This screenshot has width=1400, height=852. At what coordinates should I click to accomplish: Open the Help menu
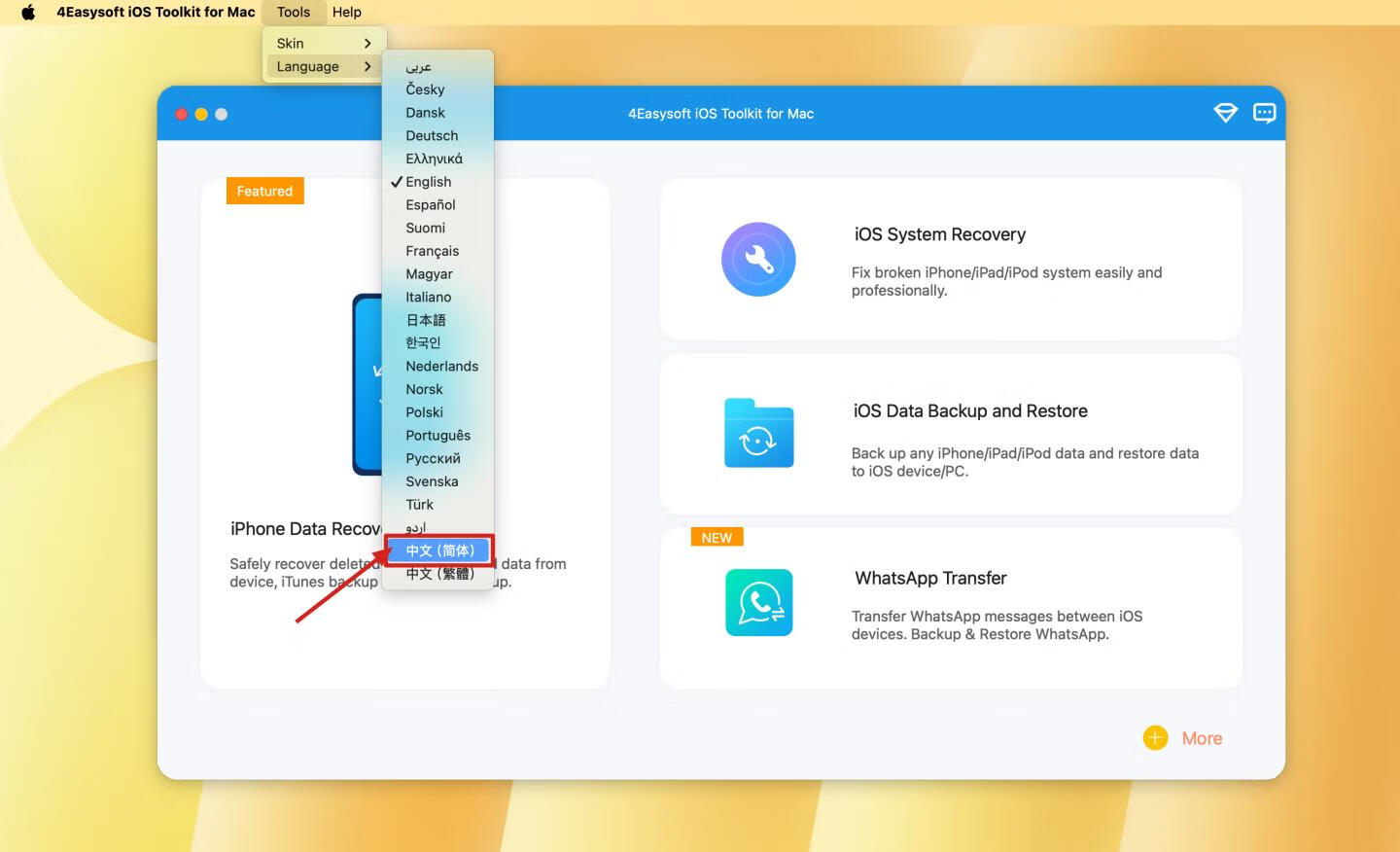347,12
